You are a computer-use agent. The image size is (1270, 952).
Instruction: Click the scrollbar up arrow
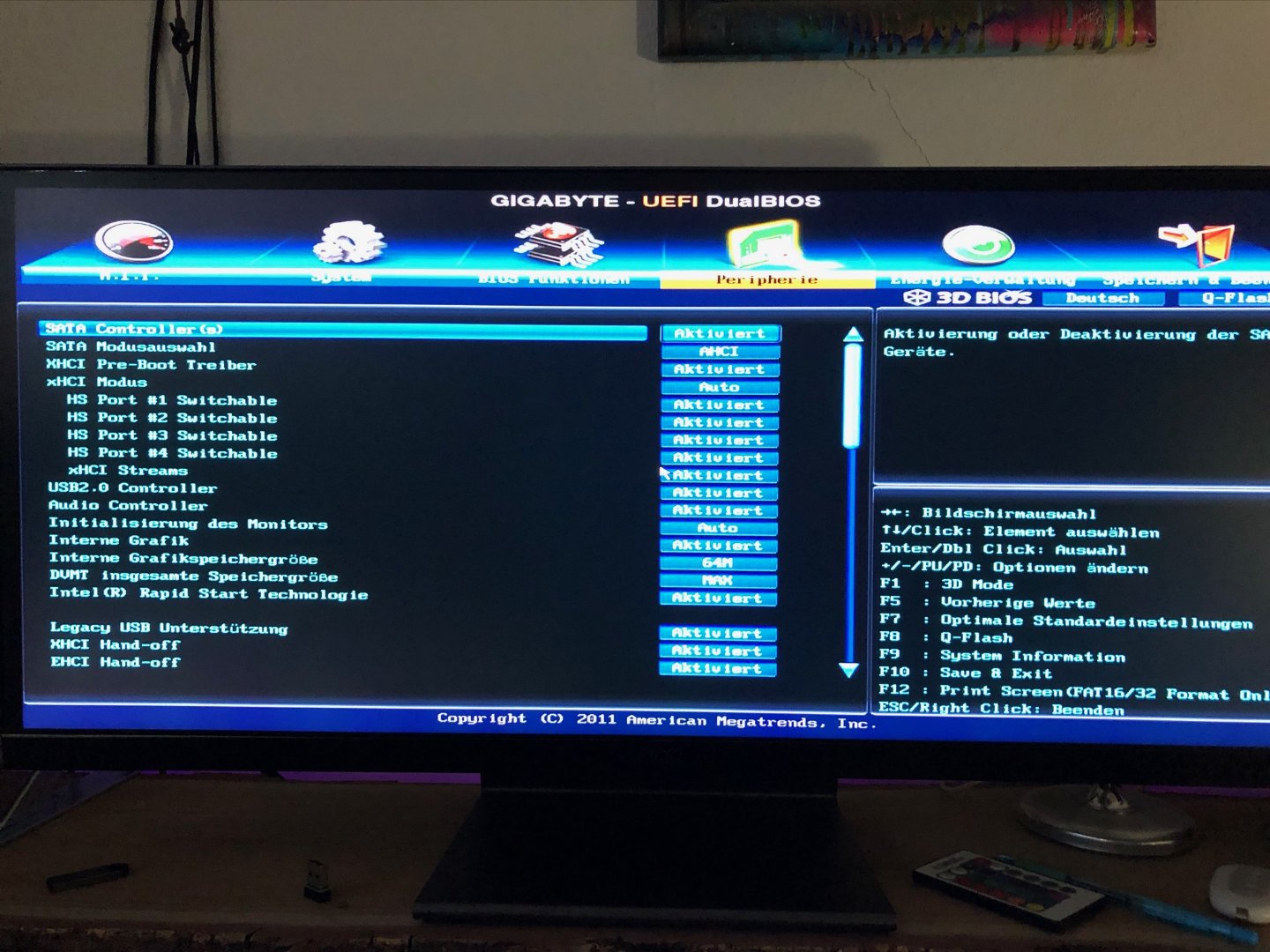click(x=853, y=334)
